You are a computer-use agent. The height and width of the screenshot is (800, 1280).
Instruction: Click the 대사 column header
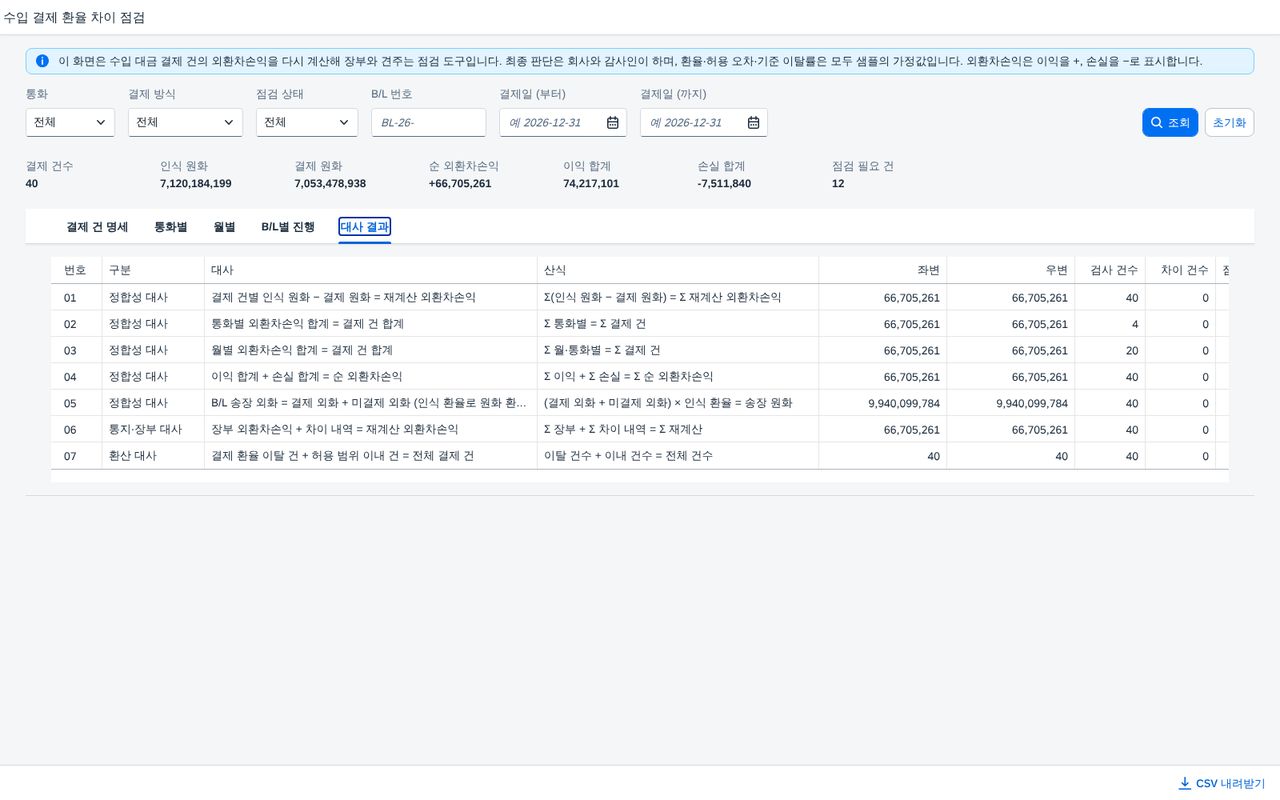coord(370,270)
